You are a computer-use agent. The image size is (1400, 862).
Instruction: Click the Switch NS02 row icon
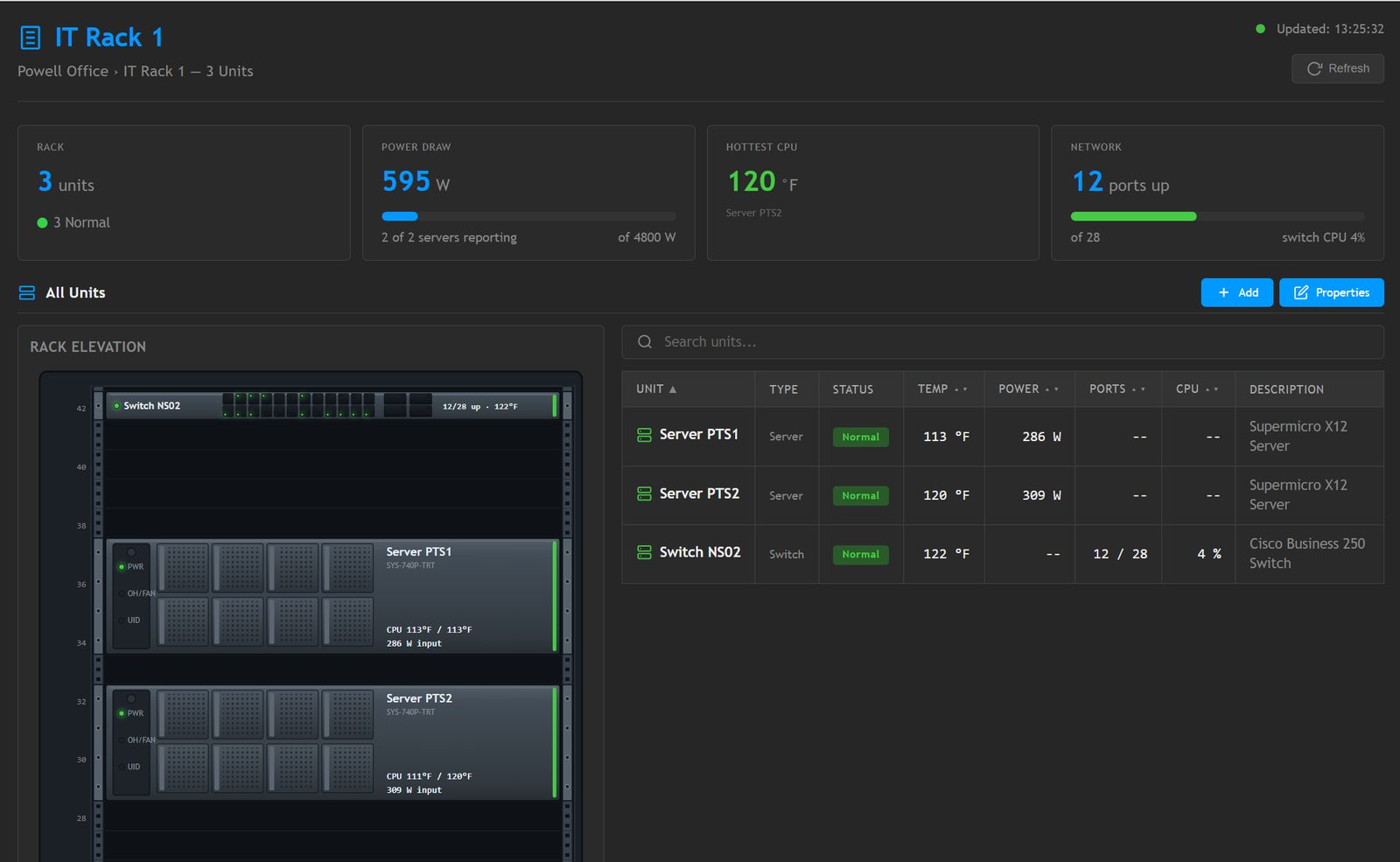tap(644, 552)
